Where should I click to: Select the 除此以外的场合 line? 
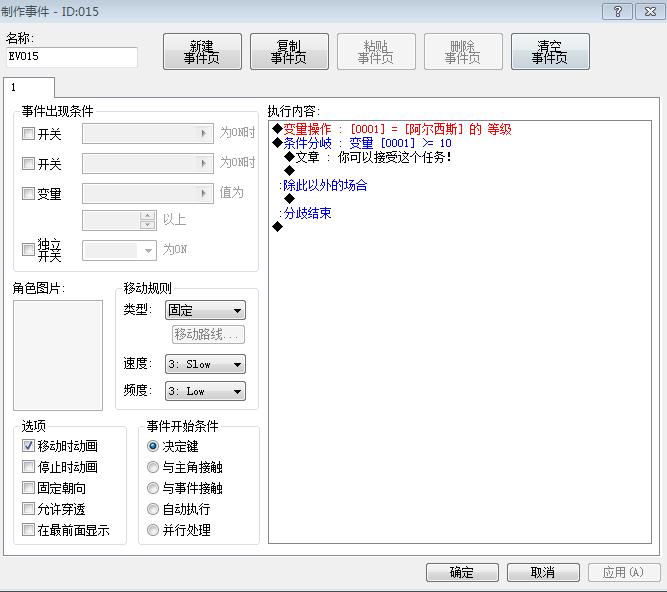coord(323,185)
